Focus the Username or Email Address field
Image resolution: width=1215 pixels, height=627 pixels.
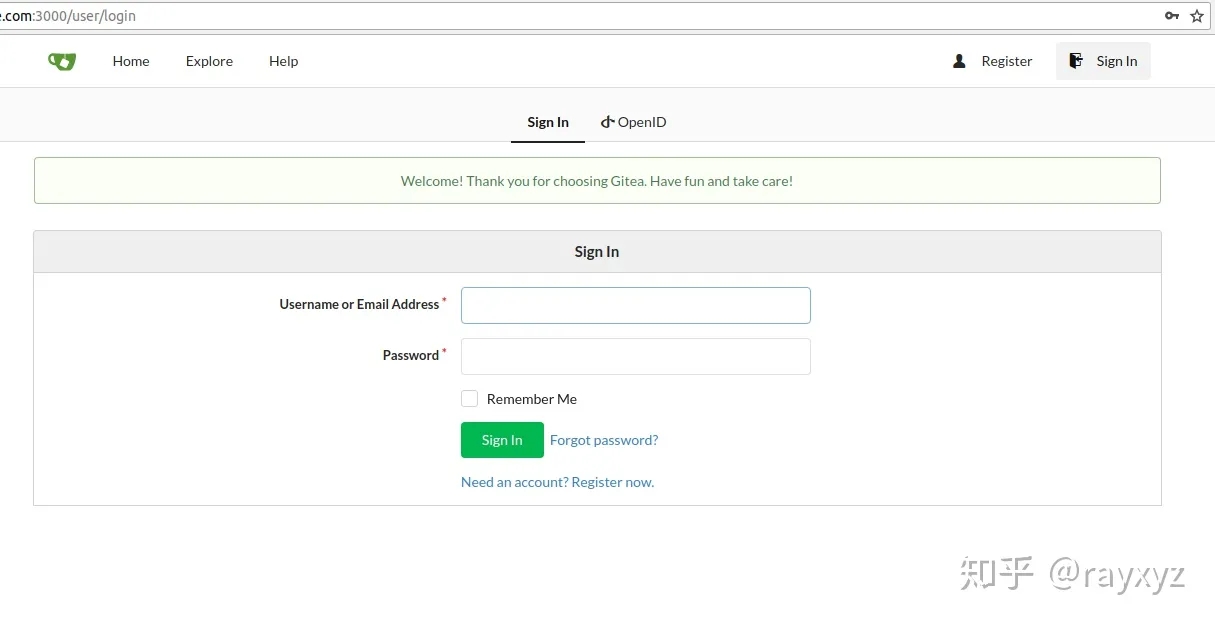click(x=636, y=306)
